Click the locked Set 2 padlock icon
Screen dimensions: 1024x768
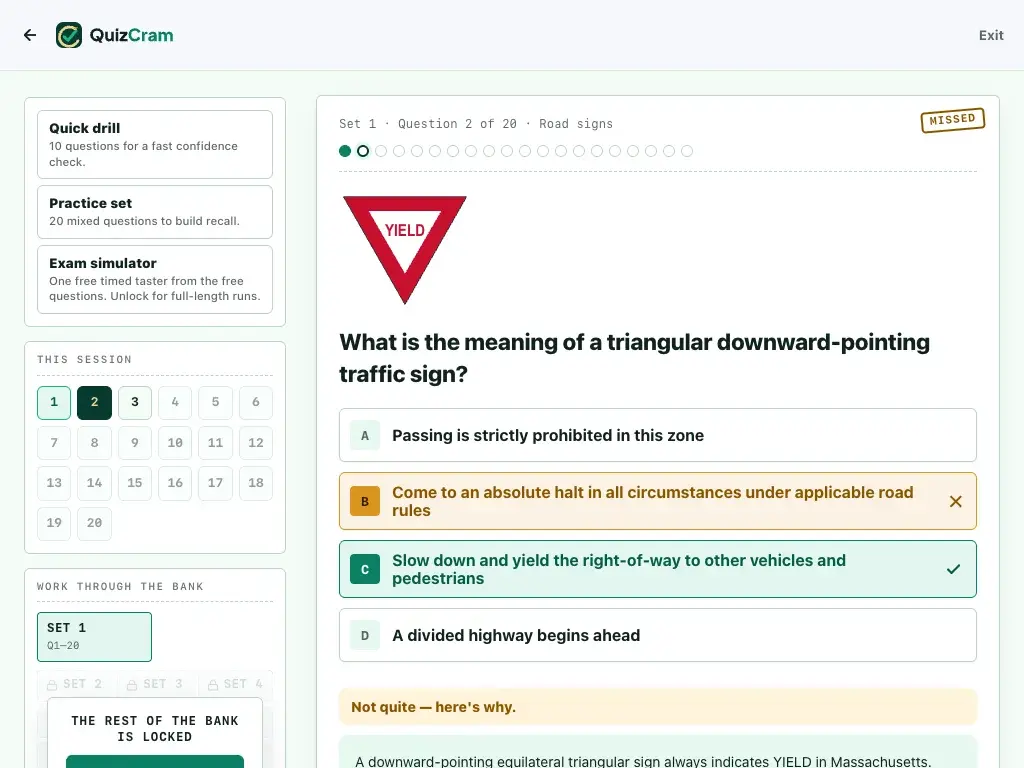(x=52, y=685)
